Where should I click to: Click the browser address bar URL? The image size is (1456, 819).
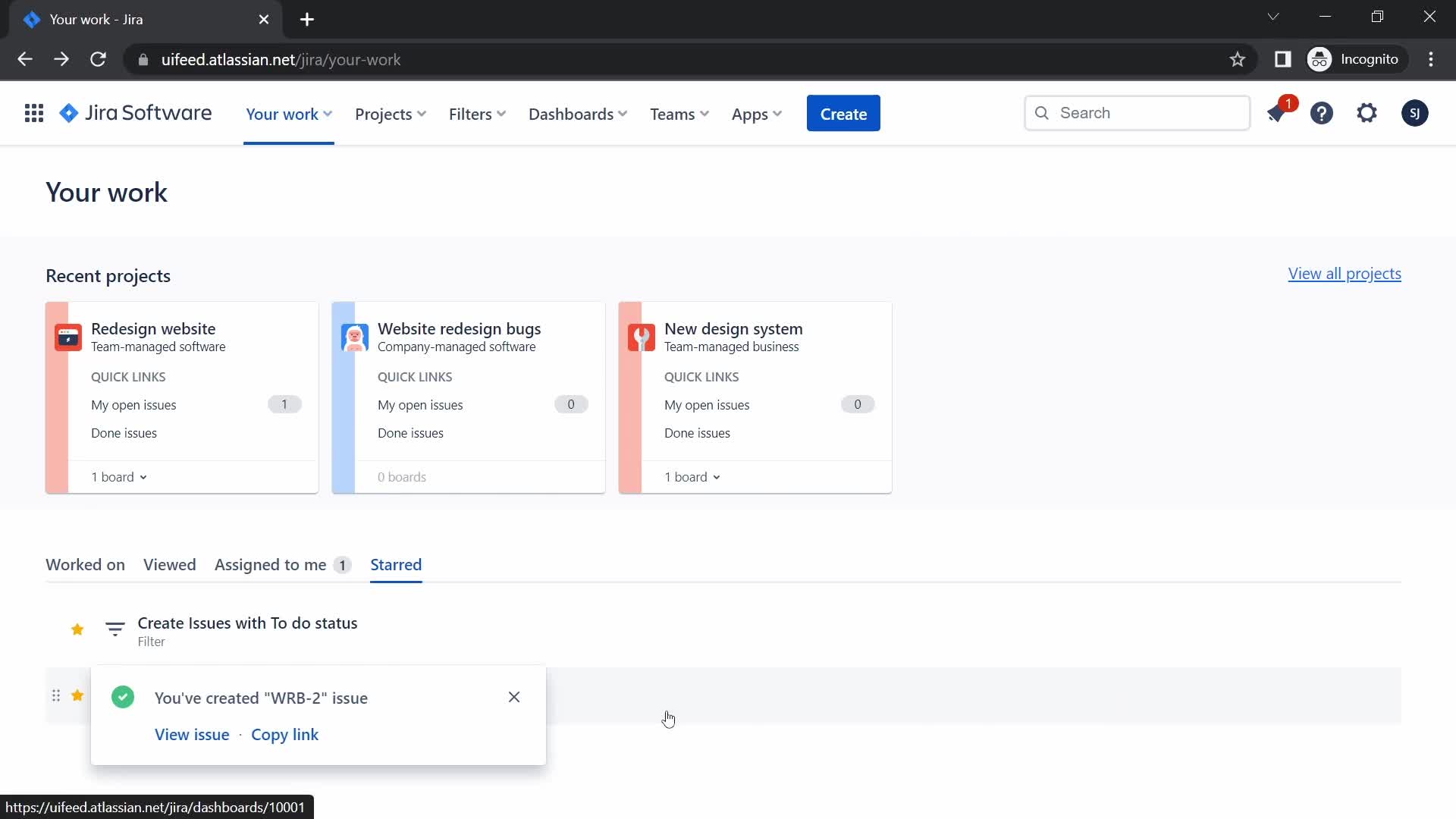pyautogui.click(x=281, y=59)
